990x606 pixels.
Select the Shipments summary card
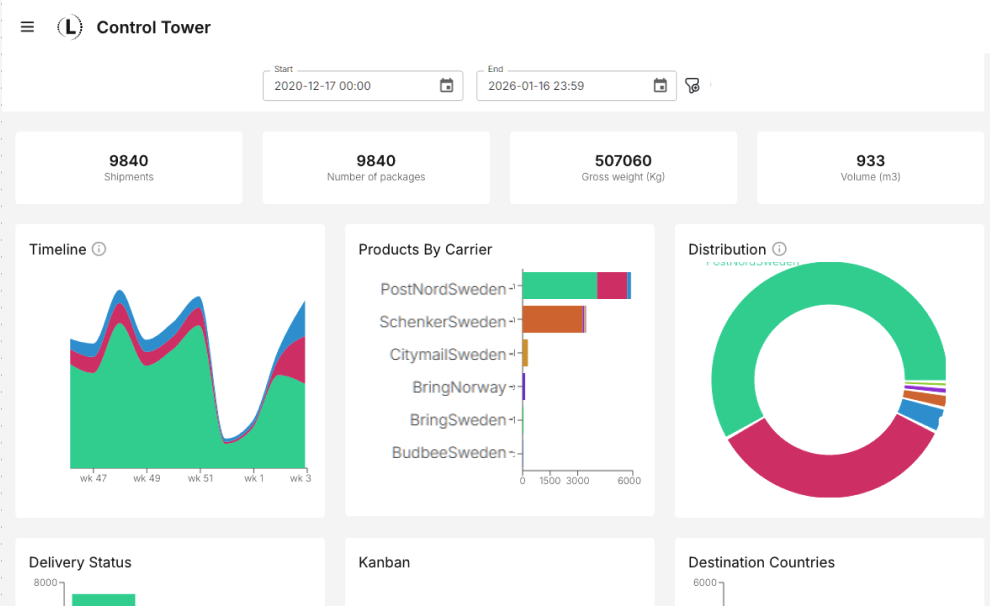tap(129, 167)
